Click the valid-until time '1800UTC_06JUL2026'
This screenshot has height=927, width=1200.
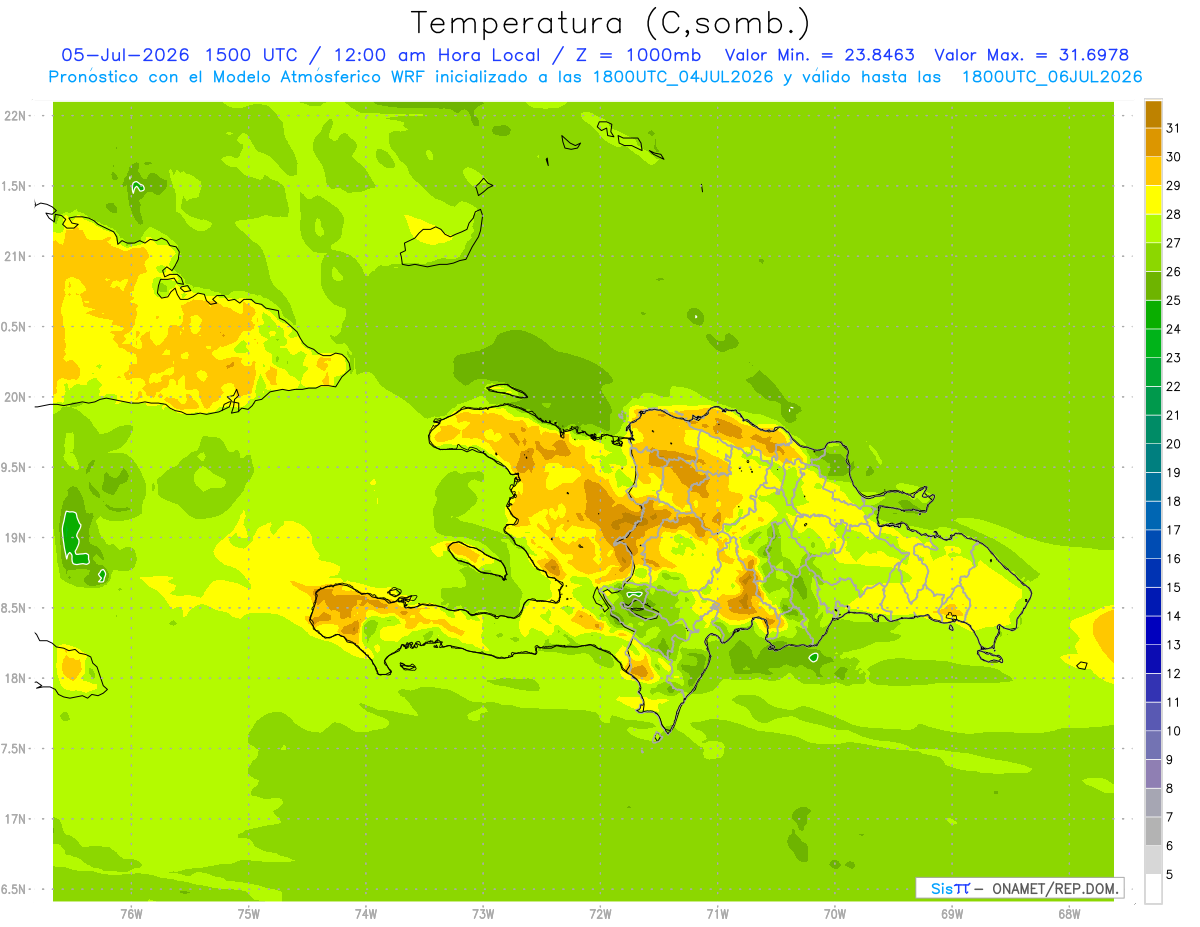pos(1052,77)
